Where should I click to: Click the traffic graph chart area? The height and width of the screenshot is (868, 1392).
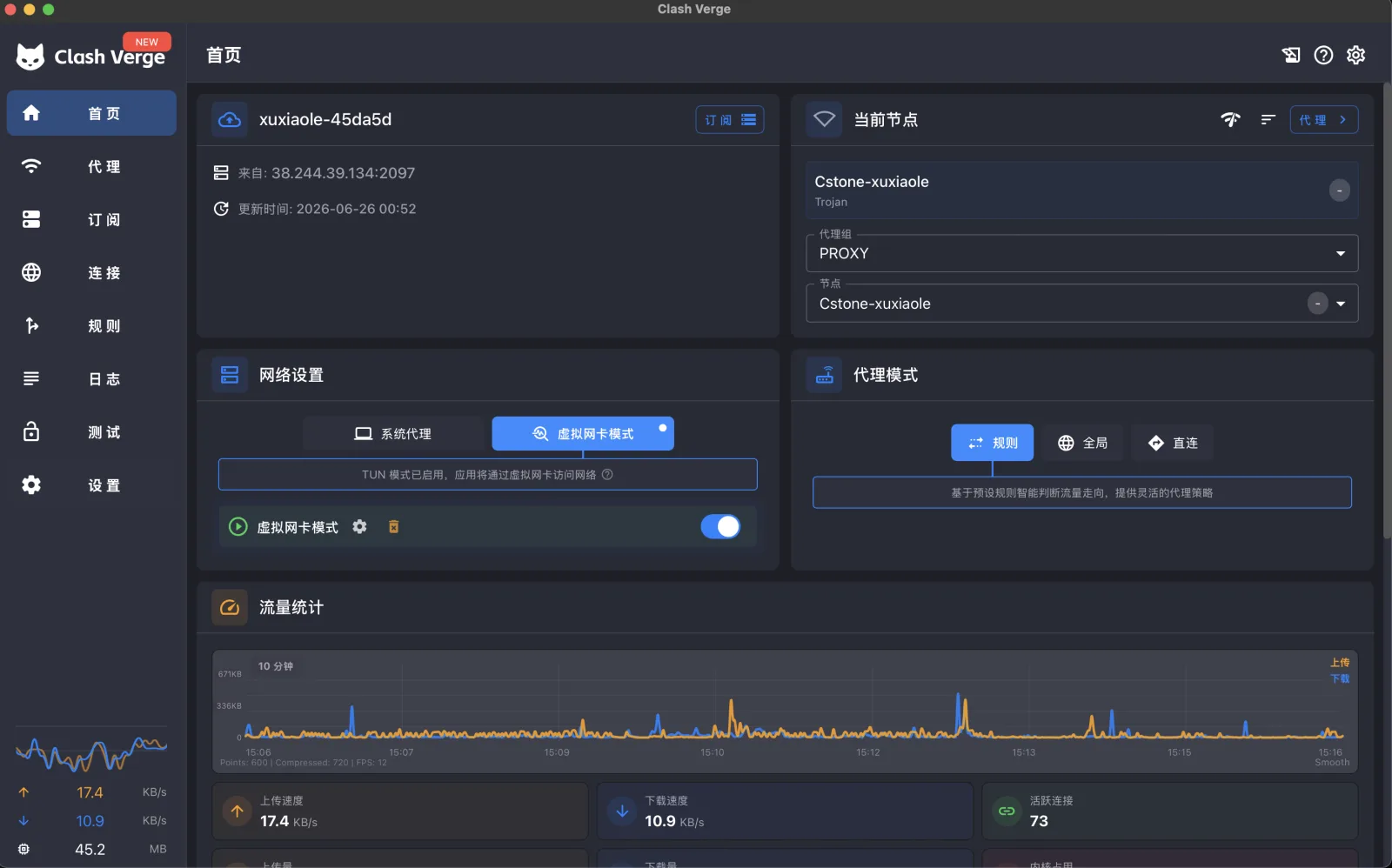(785, 711)
